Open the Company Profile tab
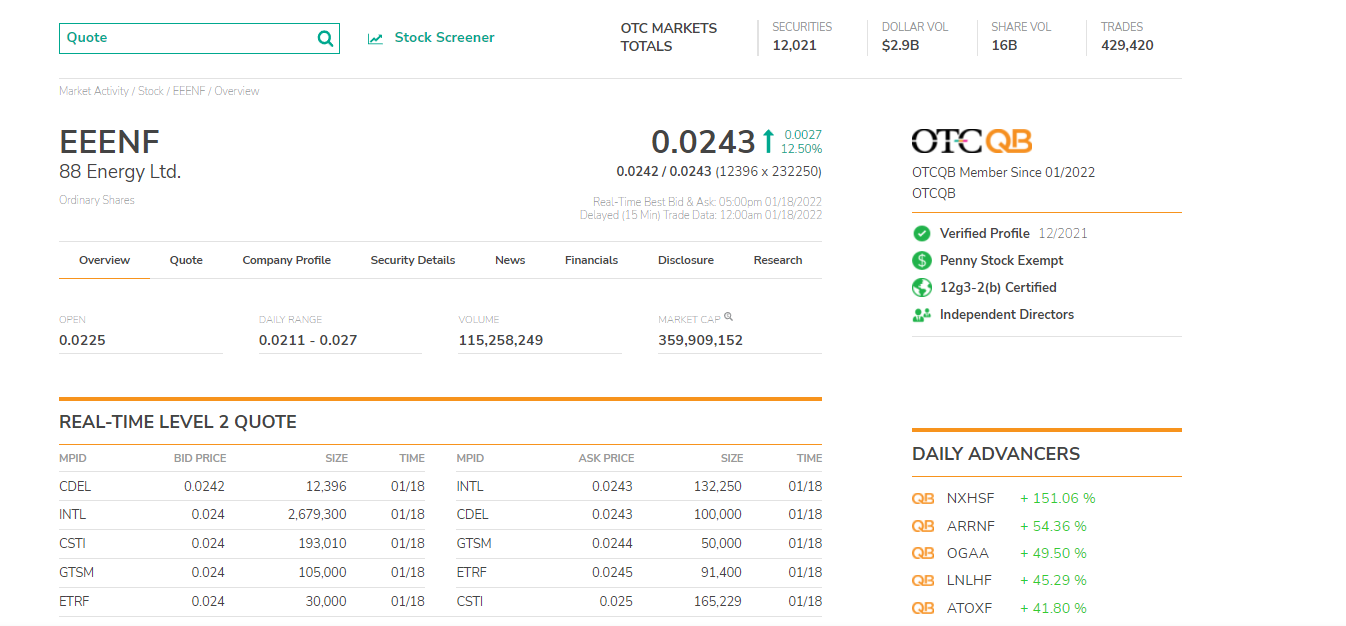The height and width of the screenshot is (626, 1346). click(286, 260)
